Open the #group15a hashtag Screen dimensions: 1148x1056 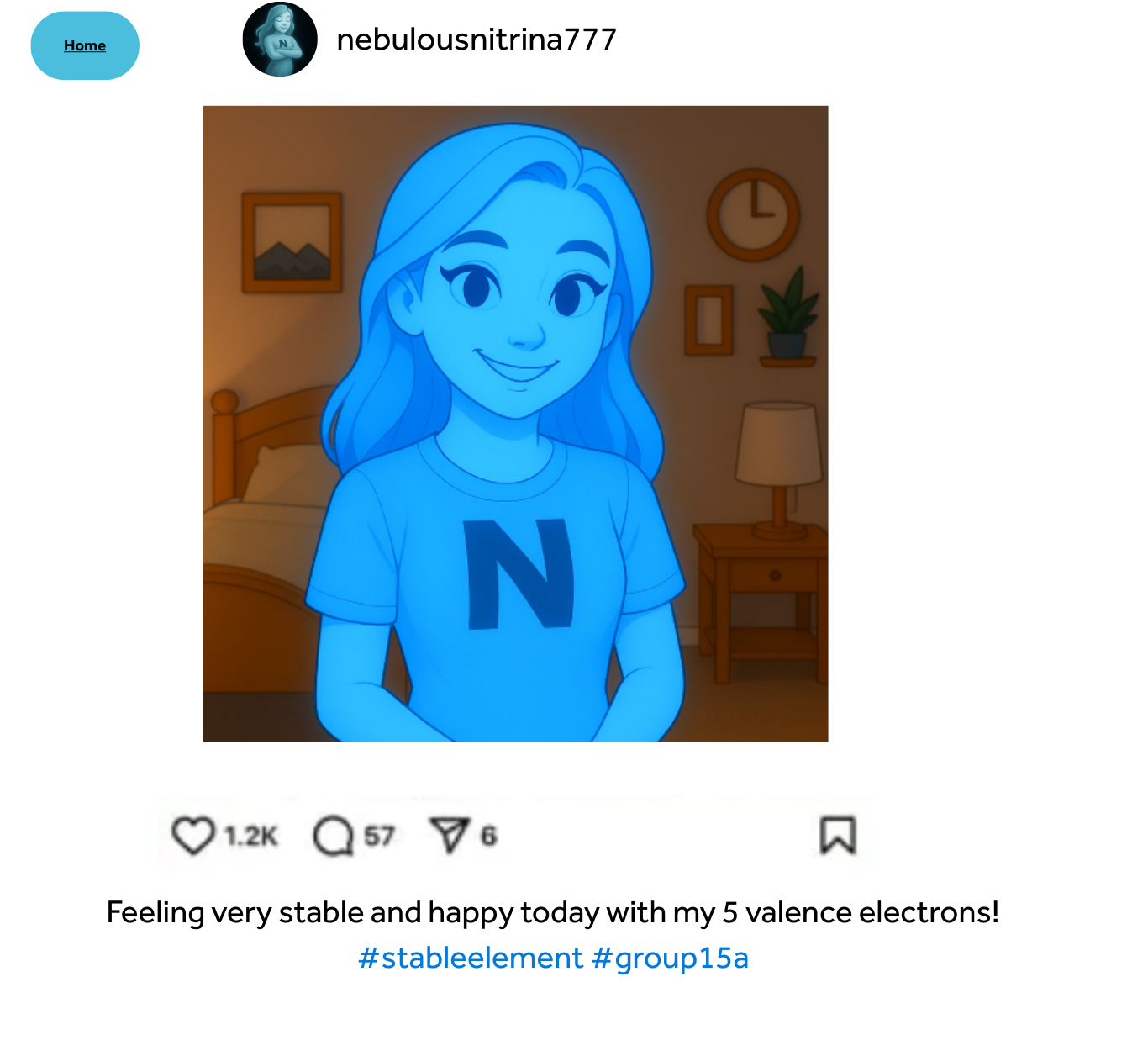[x=670, y=958]
